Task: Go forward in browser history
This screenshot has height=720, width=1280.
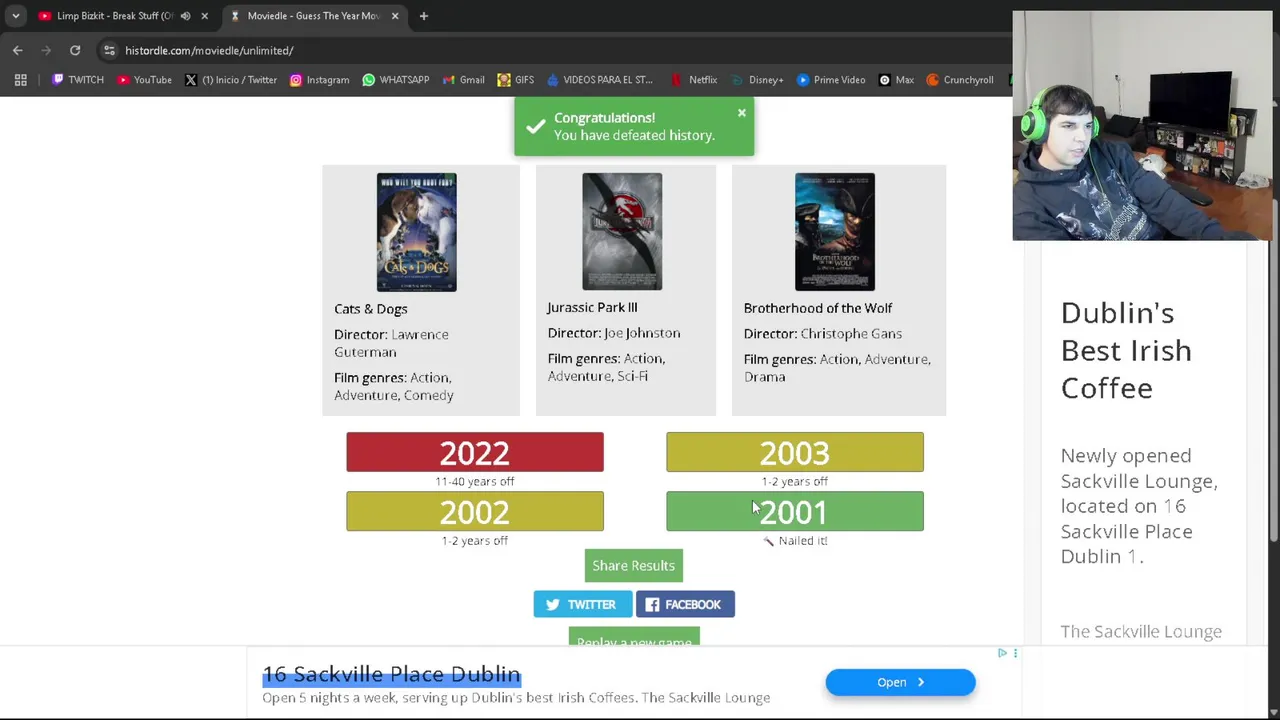Action: click(x=46, y=50)
